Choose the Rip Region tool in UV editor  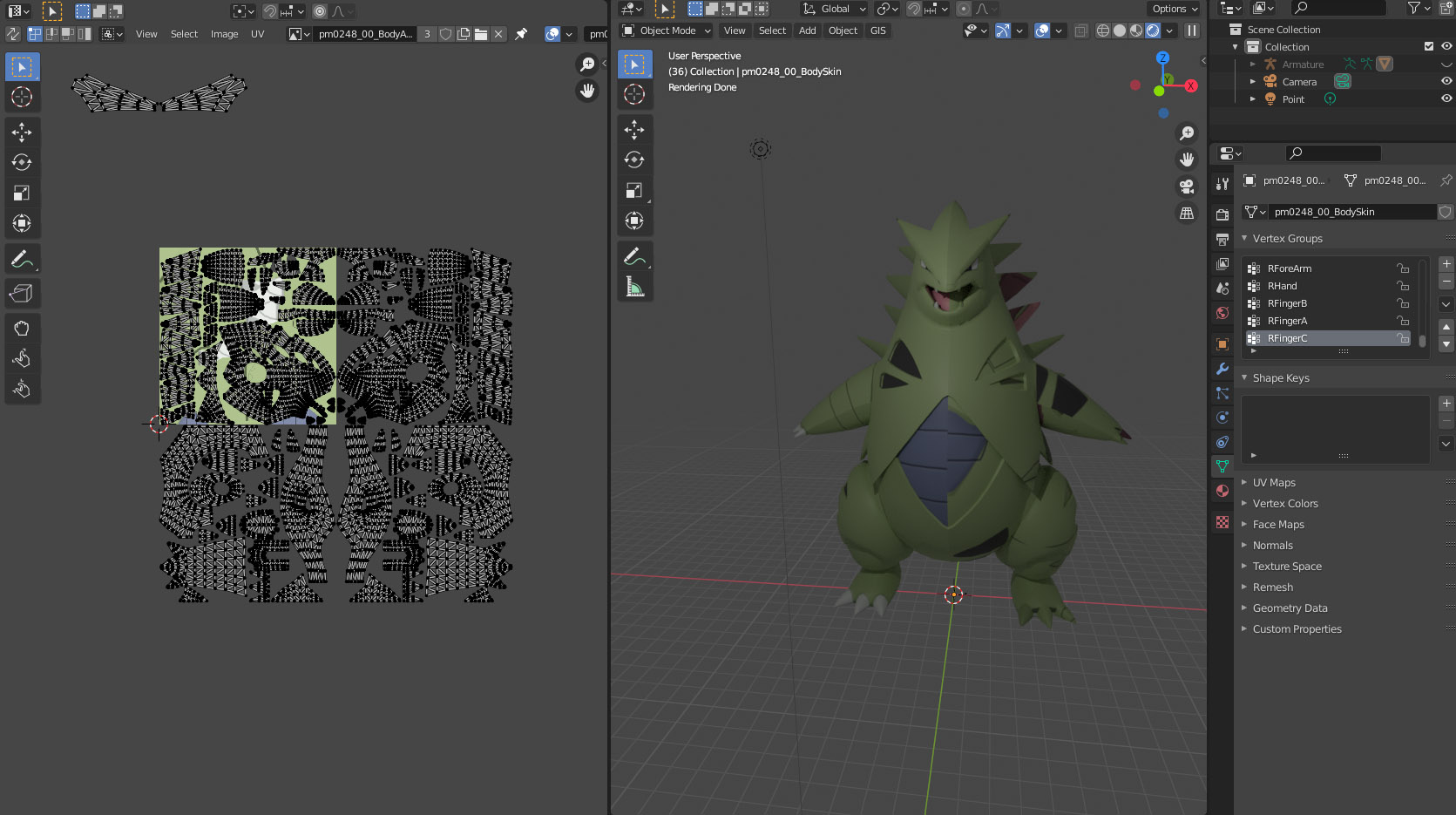click(x=22, y=294)
